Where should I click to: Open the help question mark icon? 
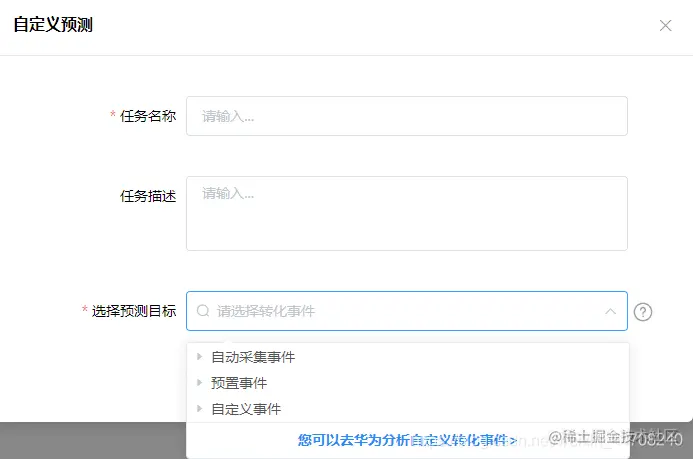point(643,312)
